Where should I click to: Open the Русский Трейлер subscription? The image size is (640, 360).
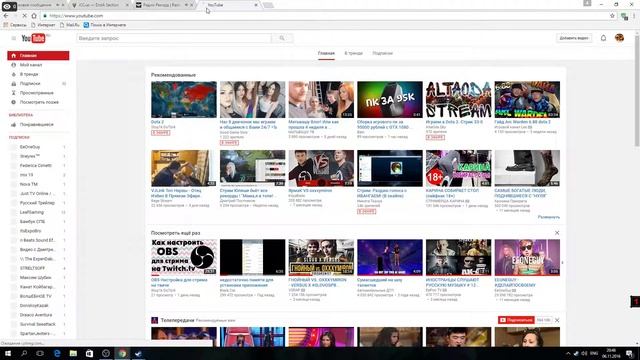point(38,203)
